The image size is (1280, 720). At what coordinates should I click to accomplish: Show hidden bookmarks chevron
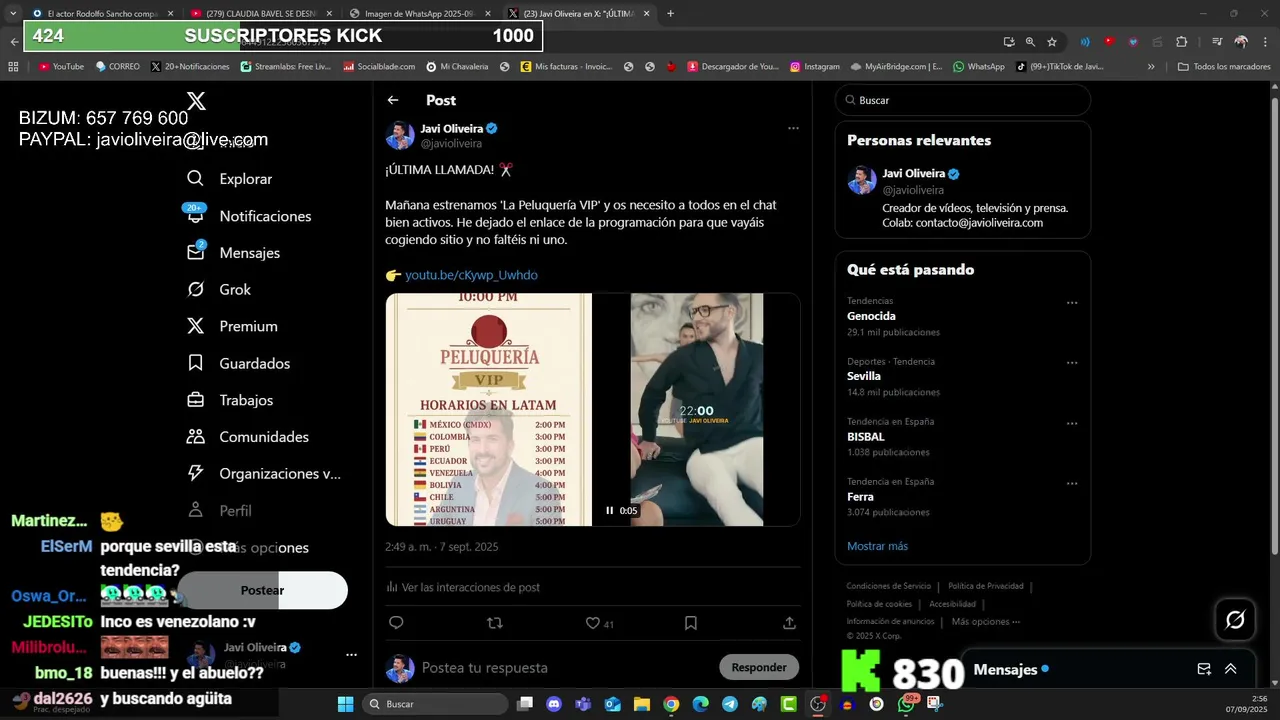pos(1151,67)
